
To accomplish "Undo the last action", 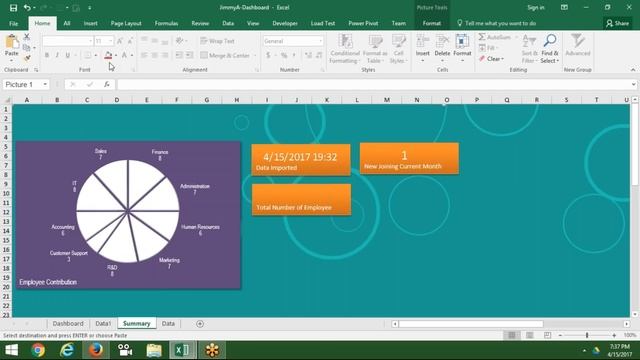I will 27,8.
